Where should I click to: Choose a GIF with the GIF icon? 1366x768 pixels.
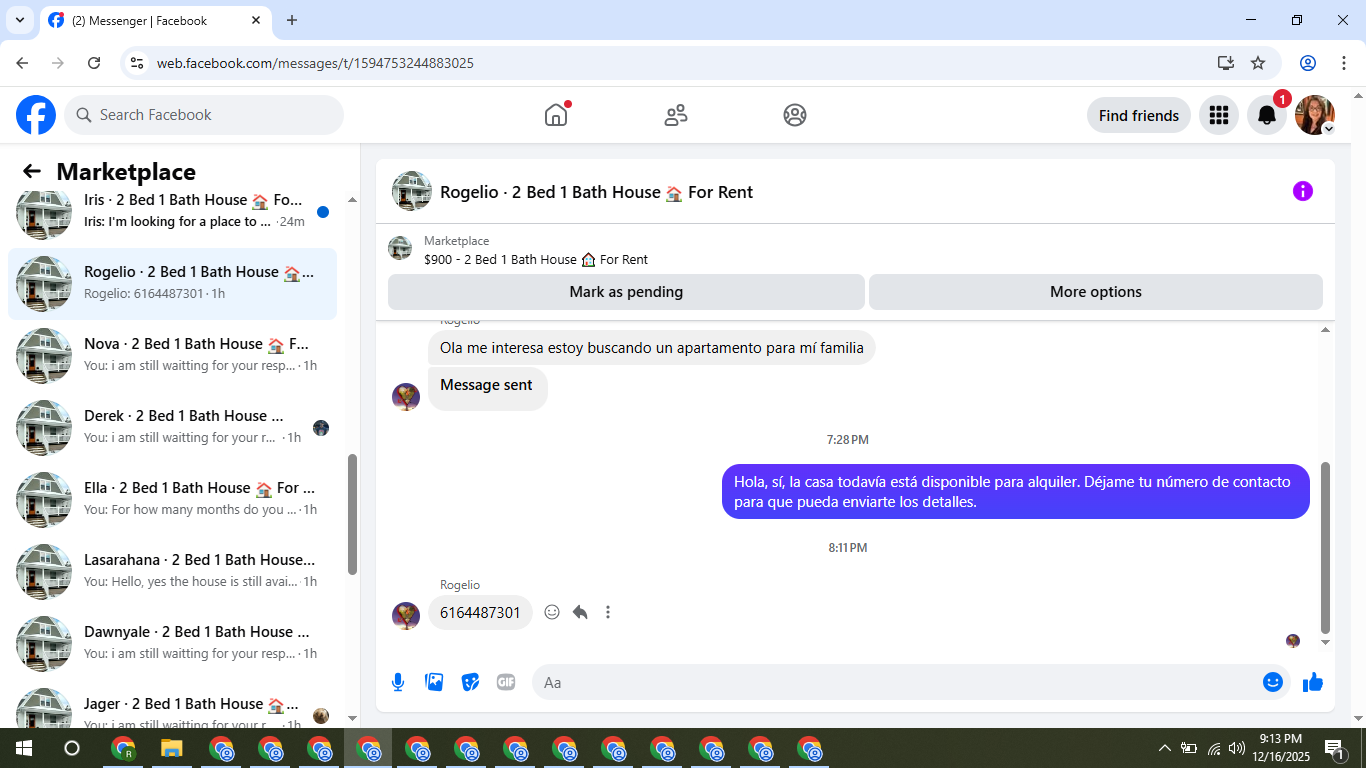tap(506, 682)
